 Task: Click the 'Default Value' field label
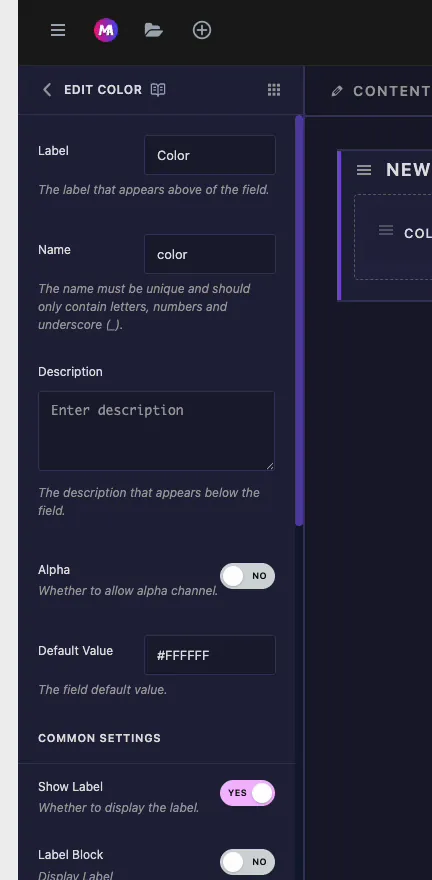tap(75, 651)
